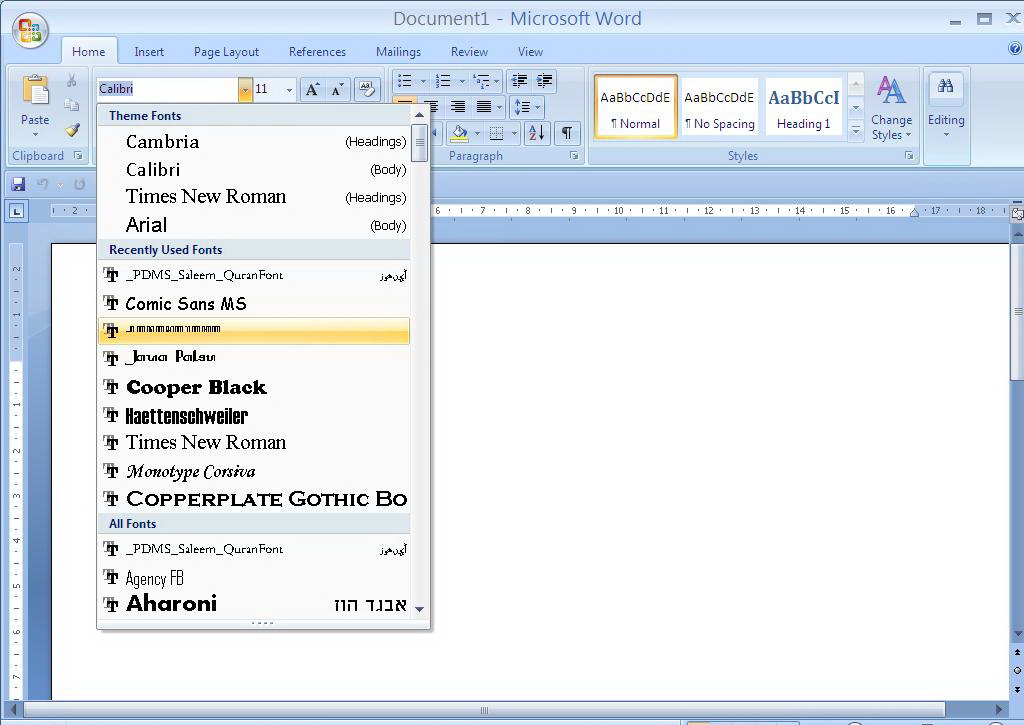The width and height of the screenshot is (1024, 725).
Task: Click the tab selector on the ruler
Action: point(17,211)
